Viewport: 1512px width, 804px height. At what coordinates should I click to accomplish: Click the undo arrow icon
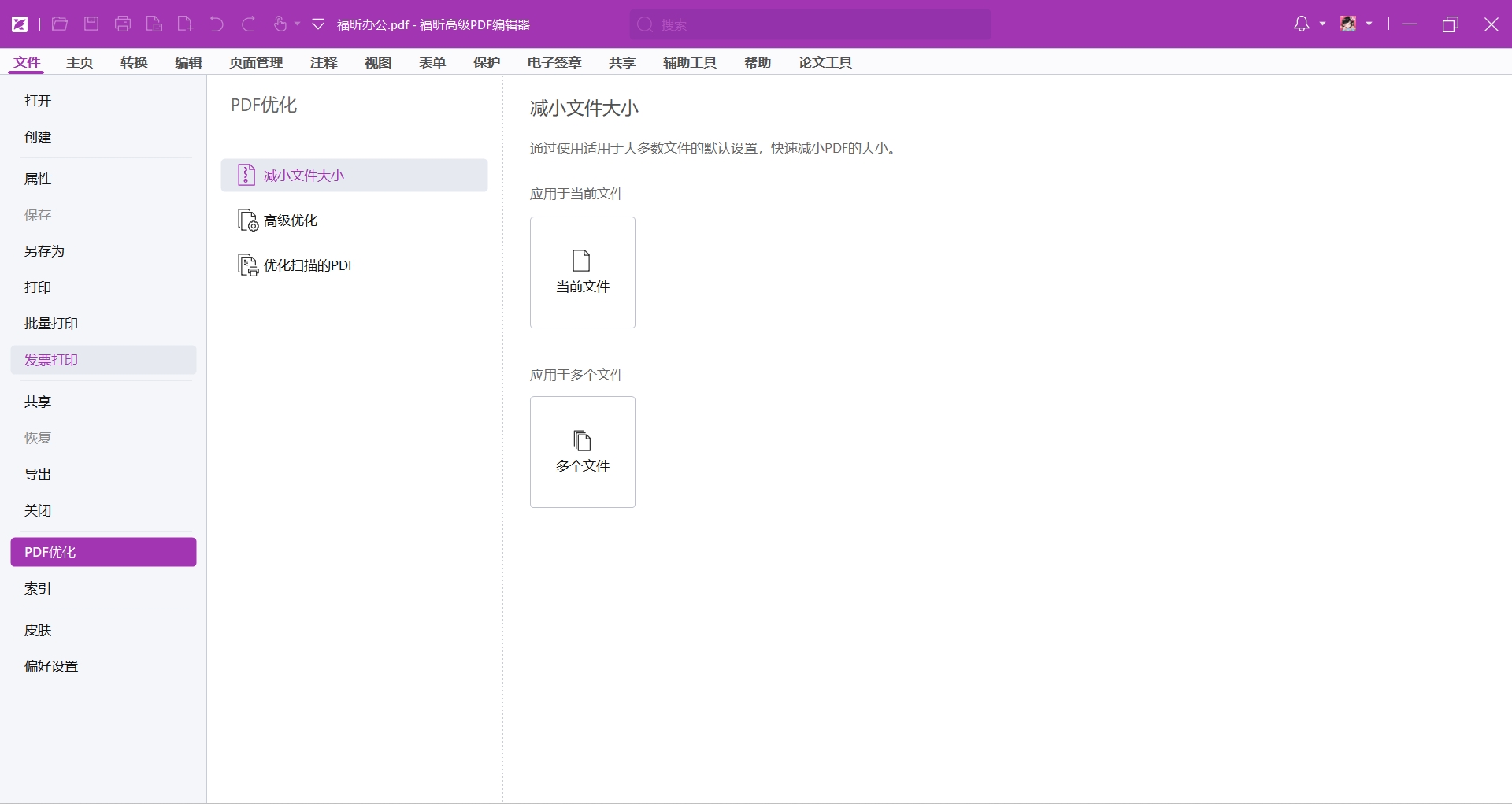point(217,24)
